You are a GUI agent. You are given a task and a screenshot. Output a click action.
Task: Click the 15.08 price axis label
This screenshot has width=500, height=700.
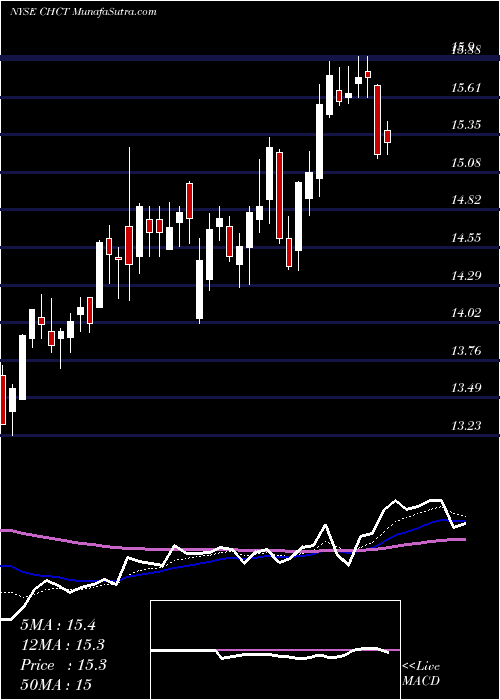click(466, 162)
